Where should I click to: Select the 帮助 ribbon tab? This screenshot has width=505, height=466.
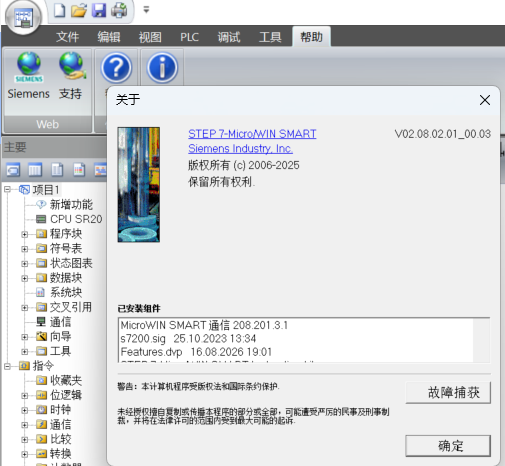point(311,37)
